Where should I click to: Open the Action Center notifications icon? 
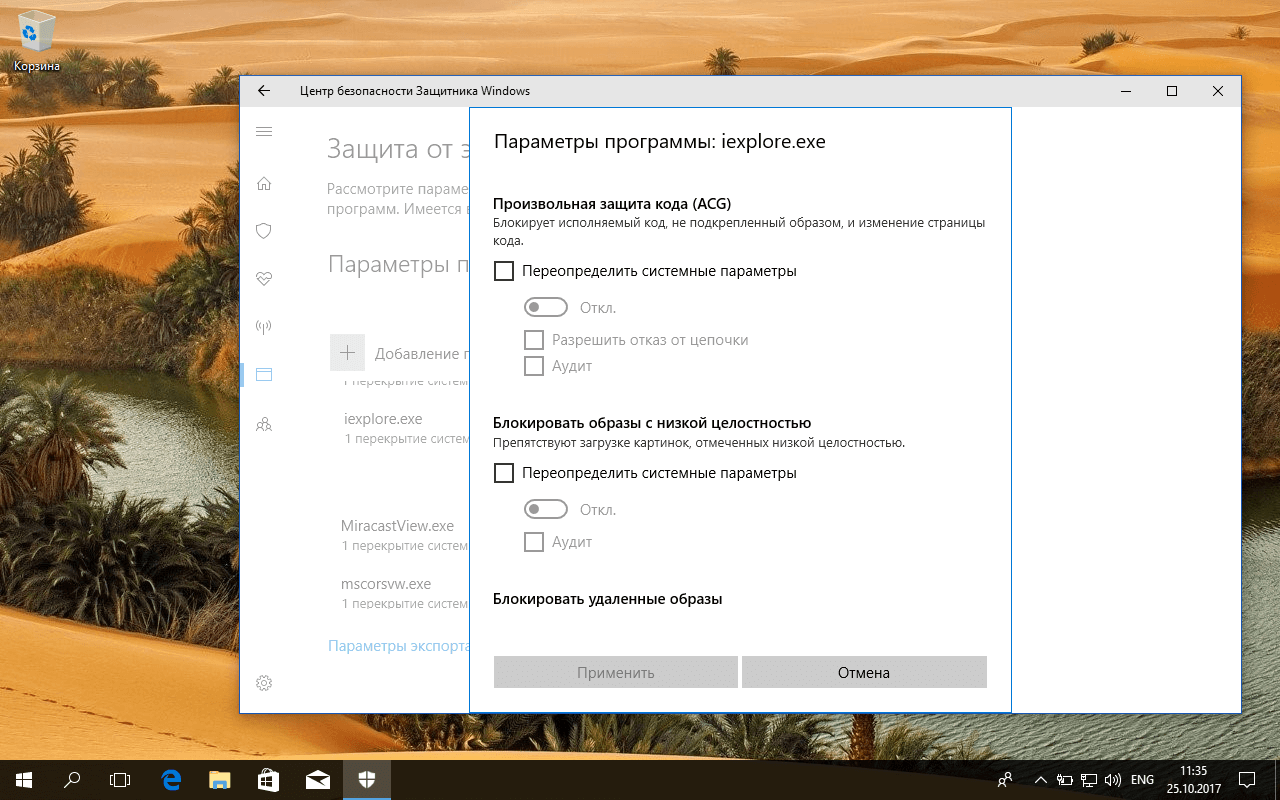[1247, 779]
